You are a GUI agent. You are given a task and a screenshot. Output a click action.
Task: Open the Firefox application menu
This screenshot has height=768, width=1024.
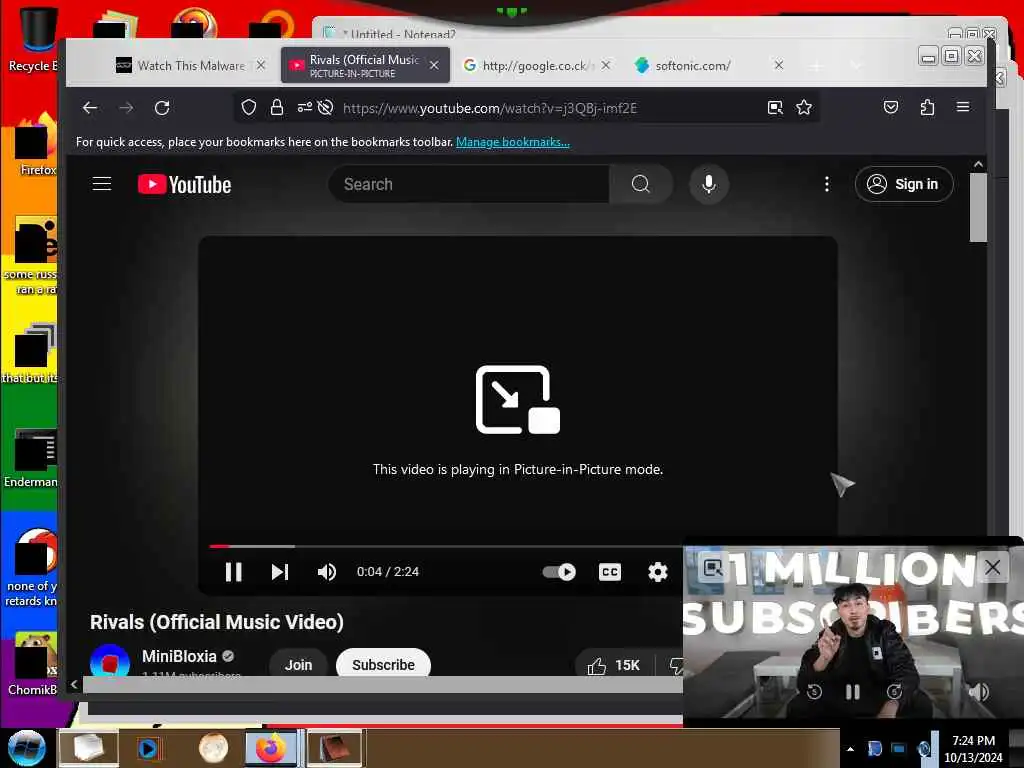coord(963,107)
